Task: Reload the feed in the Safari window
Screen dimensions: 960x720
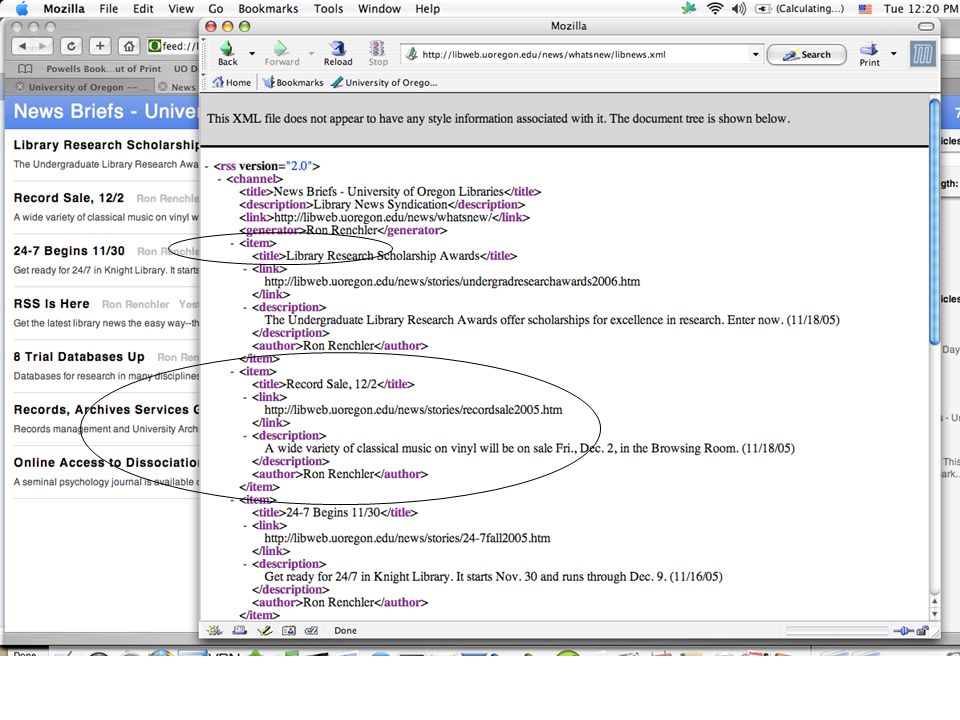Action: tap(71, 46)
